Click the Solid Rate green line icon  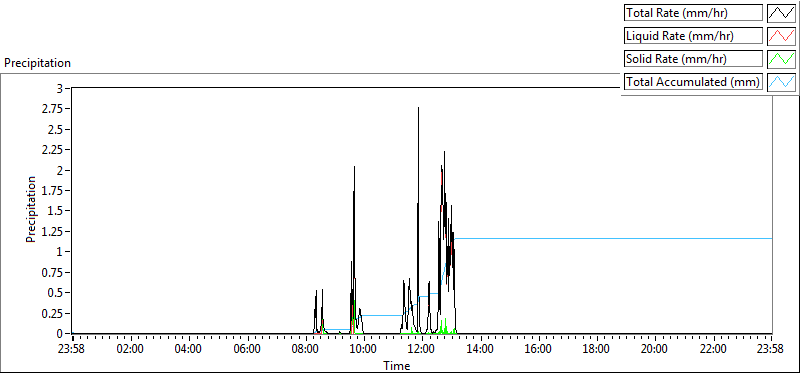click(x=781, y=59)
